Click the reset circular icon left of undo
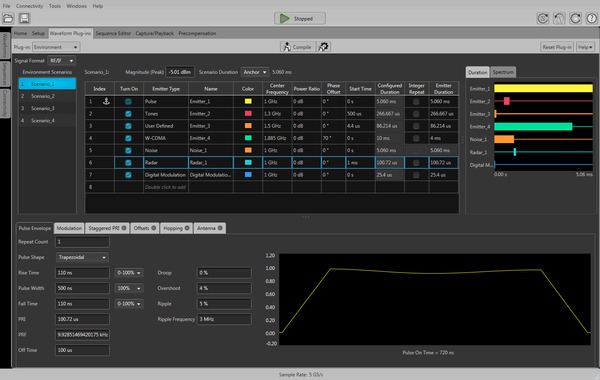 (543, 18)
